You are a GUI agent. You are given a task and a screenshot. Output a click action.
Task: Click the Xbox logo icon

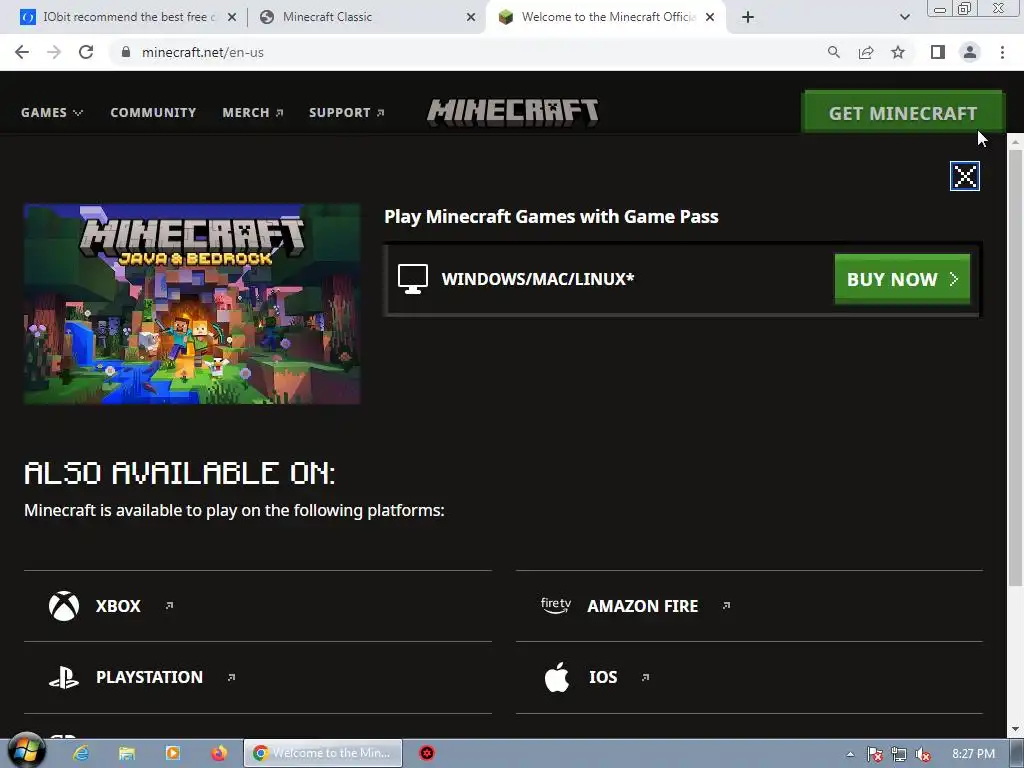pyautogui.click(x=64, y=606)
